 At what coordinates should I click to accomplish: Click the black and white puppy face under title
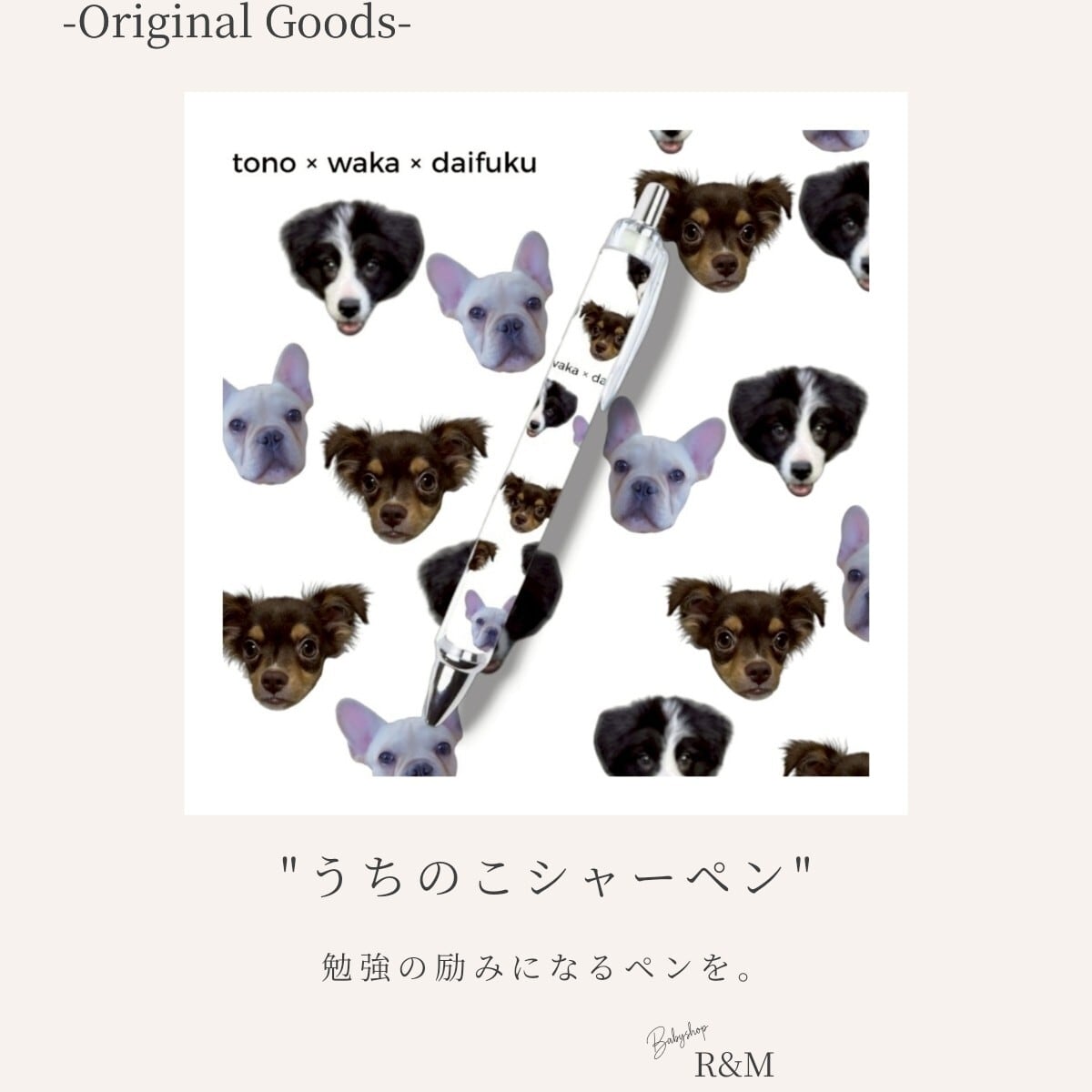349,267
